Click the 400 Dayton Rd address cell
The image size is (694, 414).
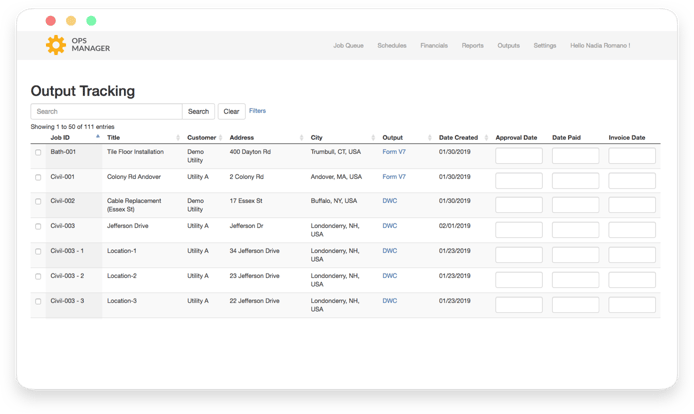click(x=250, y=152)
